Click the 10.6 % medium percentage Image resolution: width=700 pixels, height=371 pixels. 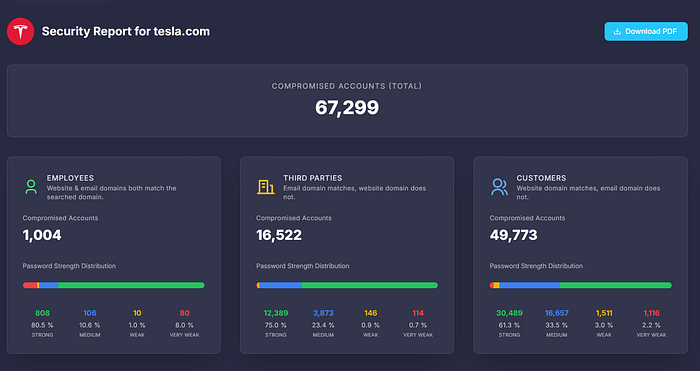pos(90,325)
